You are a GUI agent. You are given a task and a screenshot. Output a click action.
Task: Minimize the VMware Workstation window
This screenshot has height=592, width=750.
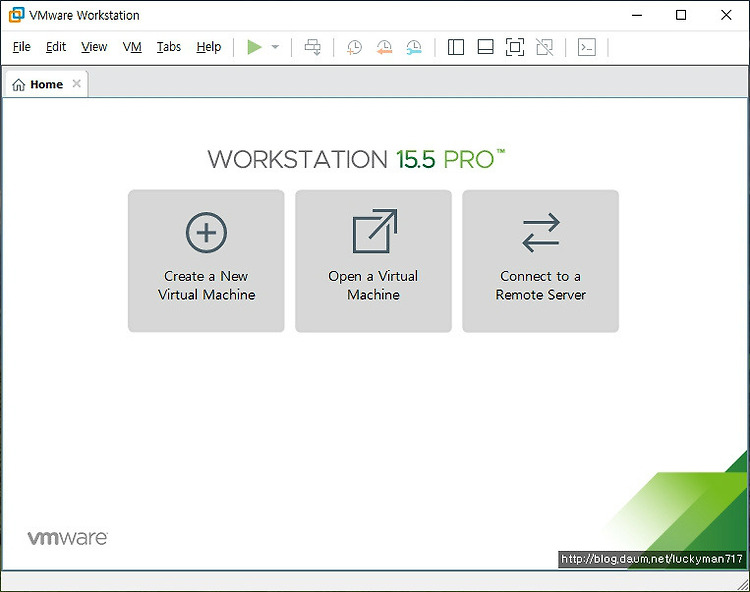tap(637, 15)
